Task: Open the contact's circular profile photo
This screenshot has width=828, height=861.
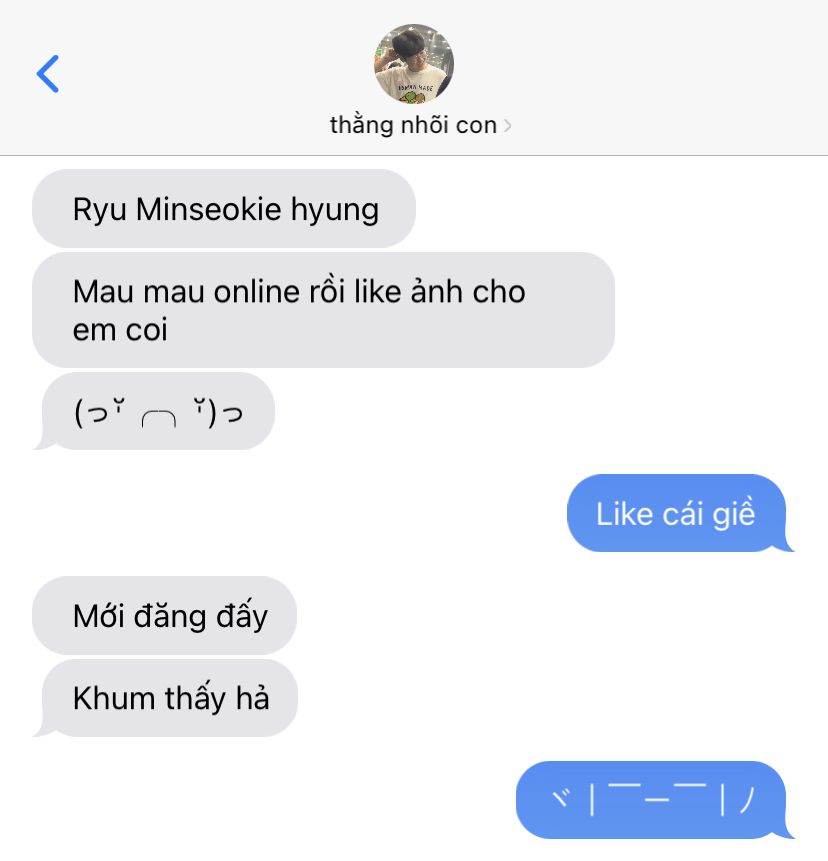Action: click(414, 64)
